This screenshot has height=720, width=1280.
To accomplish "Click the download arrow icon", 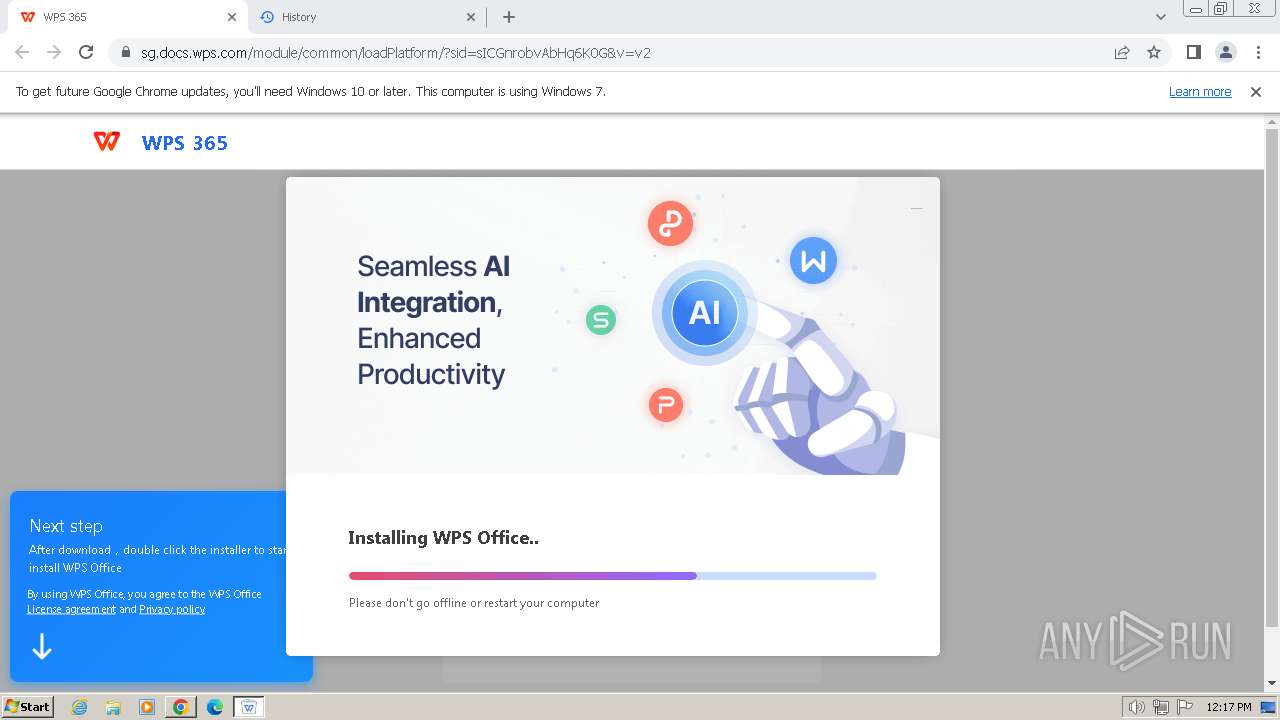I will 42,647.
